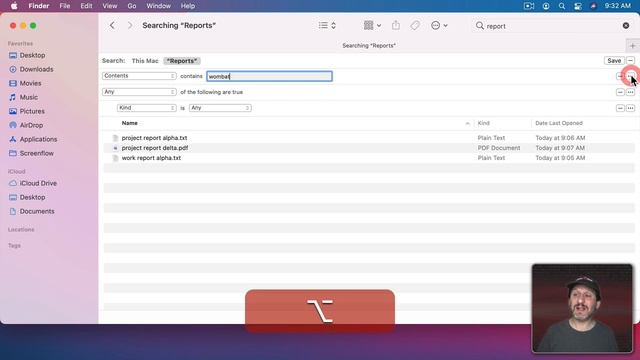Screen dimensions: 640x360
Task: Select file project report alpha.txt
Action: (x=154, y=138)
